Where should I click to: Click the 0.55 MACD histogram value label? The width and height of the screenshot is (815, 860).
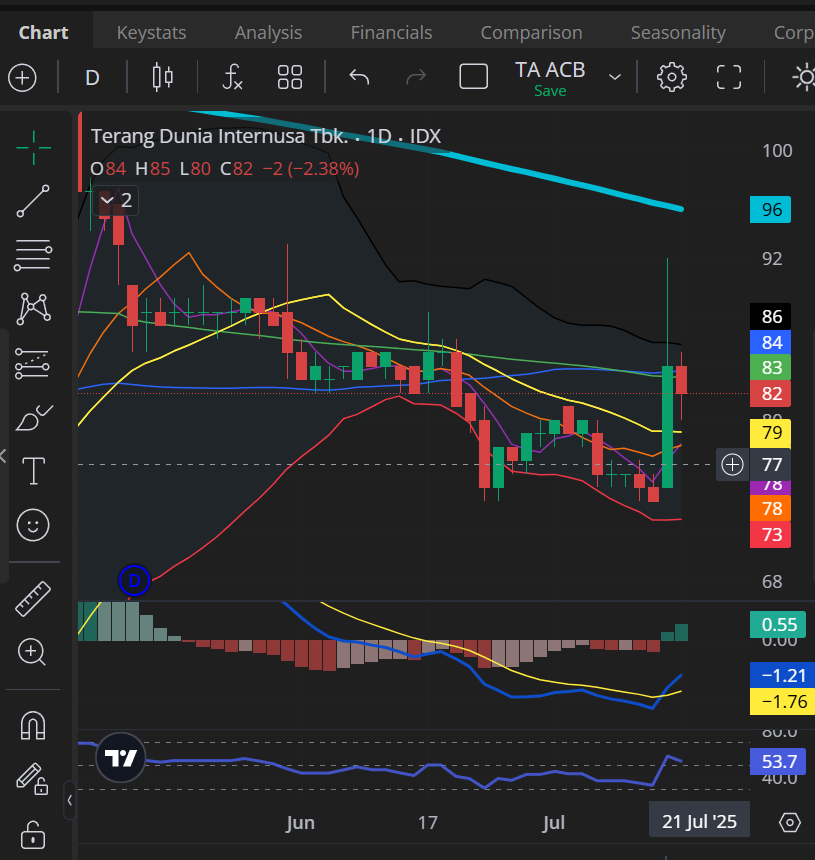(x=778, y=624)
